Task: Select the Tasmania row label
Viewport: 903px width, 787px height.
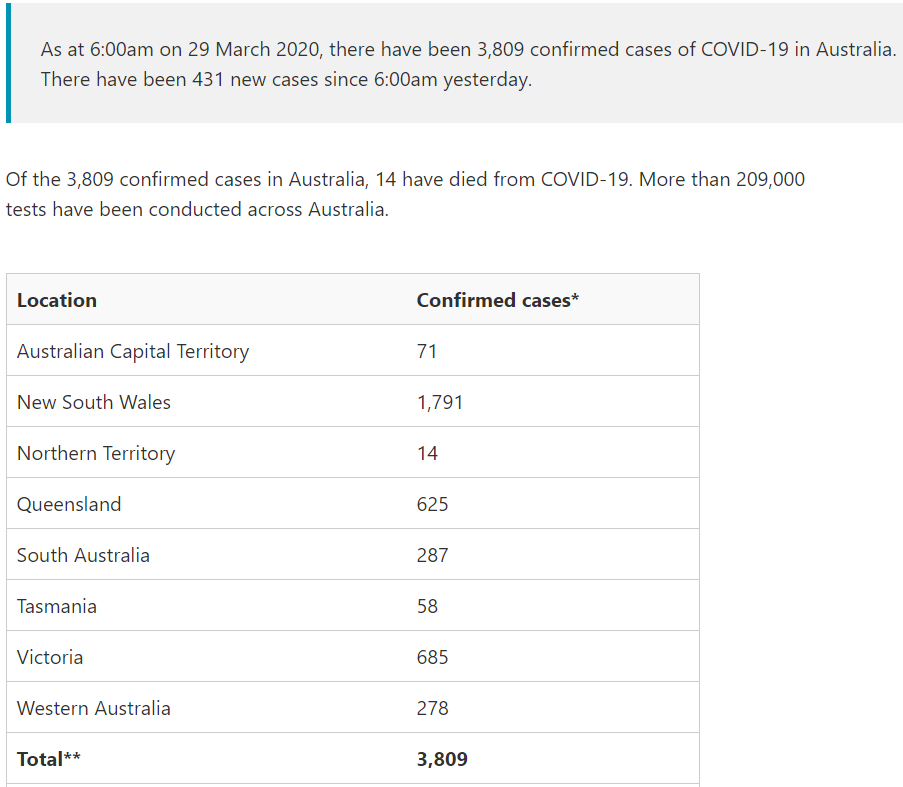Action: 56,606
